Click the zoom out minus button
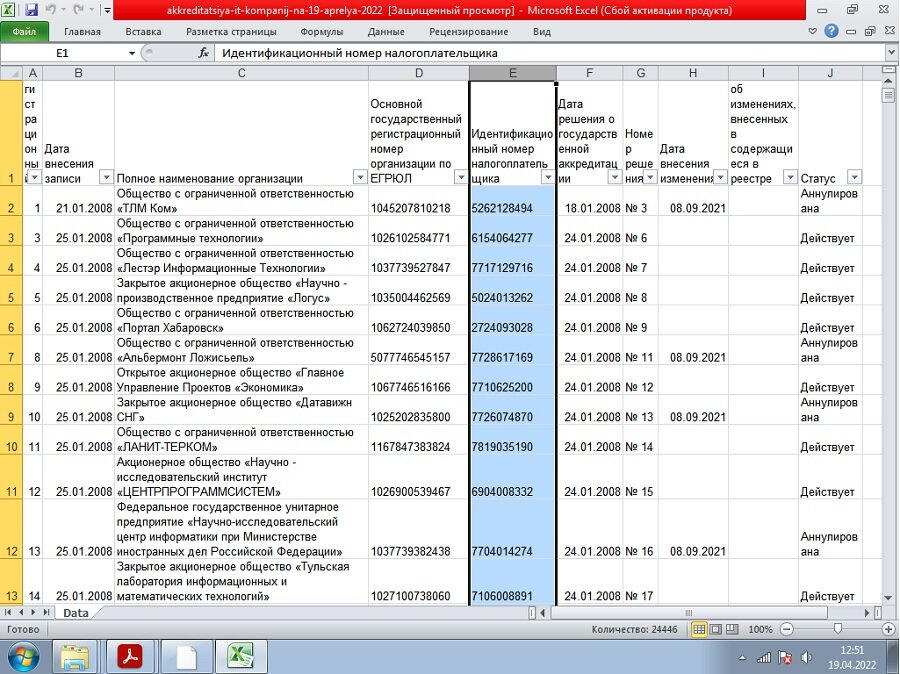The image size is (900, 674). (x=787, y=630)
